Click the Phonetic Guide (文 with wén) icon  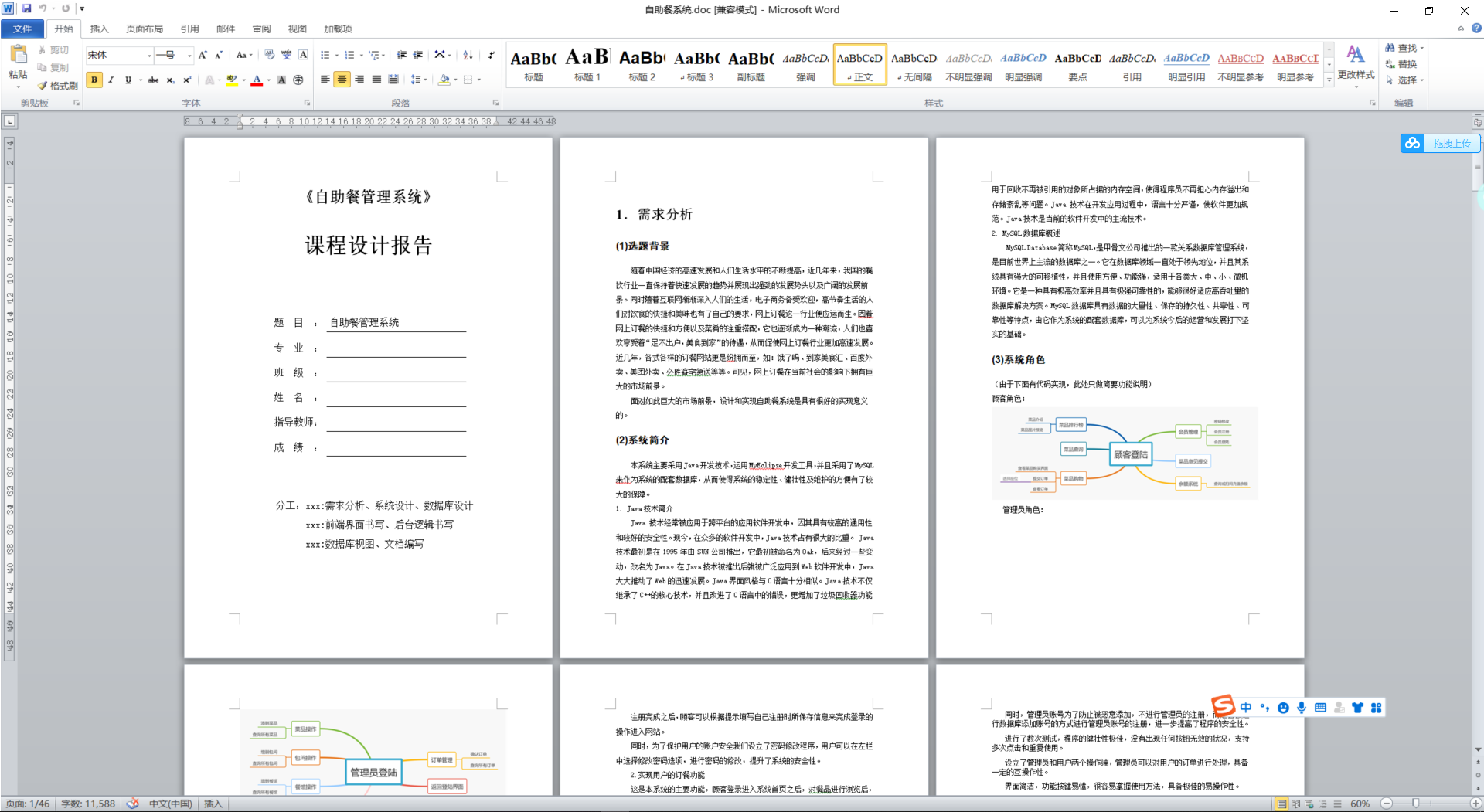coord(286,55)
